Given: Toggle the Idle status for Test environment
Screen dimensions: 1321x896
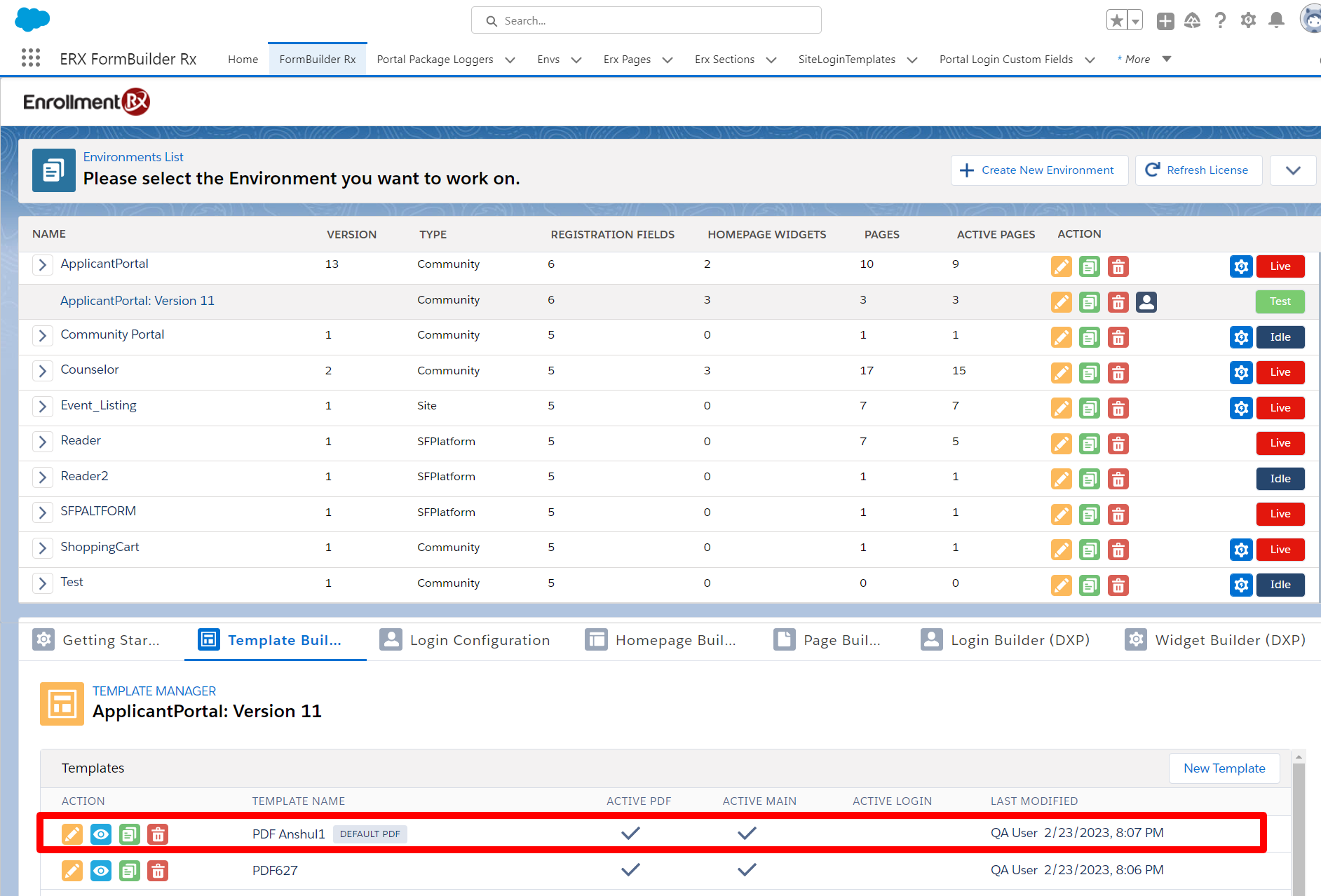Looking at the screenshot, I should (x=1280, y=585).
